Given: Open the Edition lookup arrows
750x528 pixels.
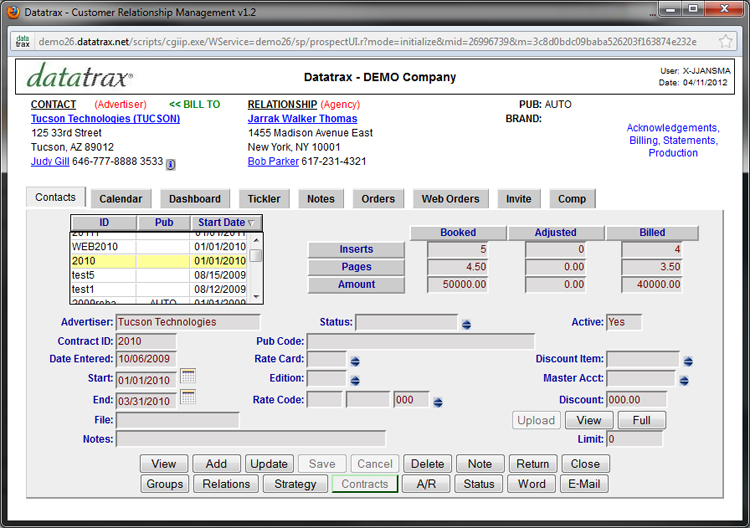Looking at the screenshot, I should (355, 381).
